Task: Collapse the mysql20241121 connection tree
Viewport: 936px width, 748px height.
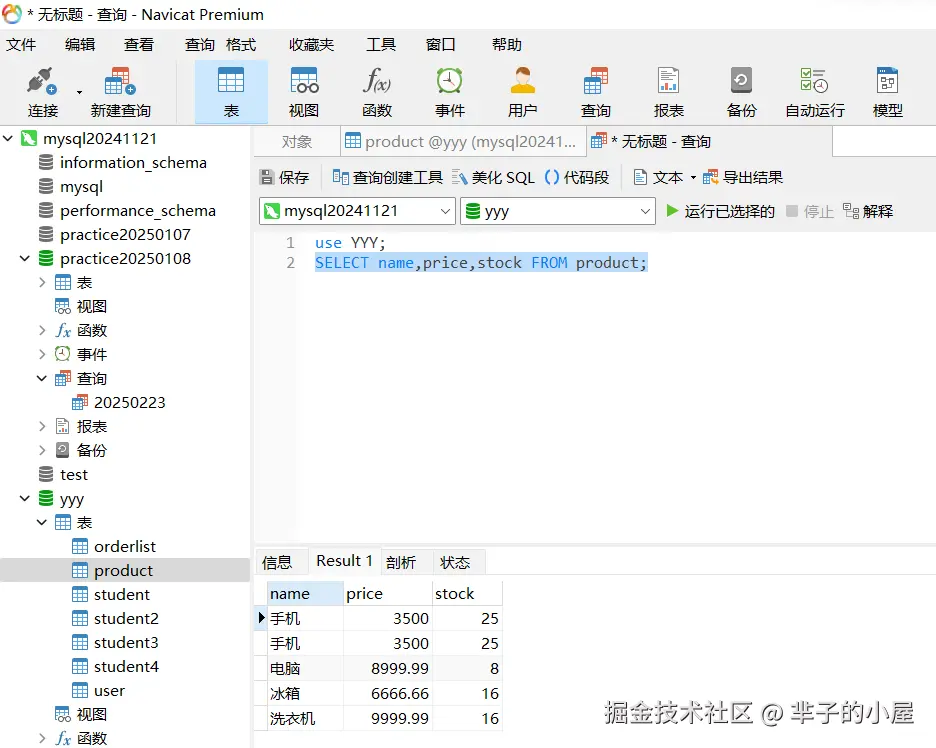Action: coord(8,138)
